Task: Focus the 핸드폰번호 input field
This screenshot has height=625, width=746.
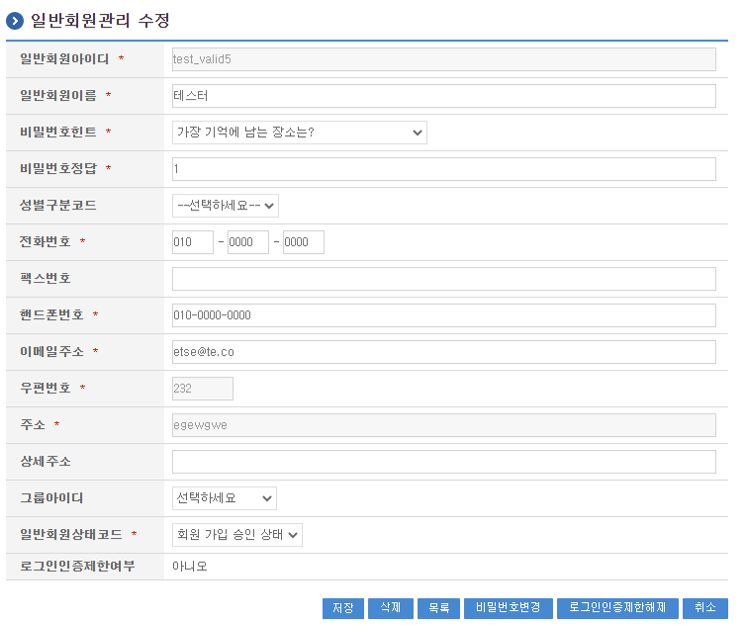Action: click(x=444, y=315)
